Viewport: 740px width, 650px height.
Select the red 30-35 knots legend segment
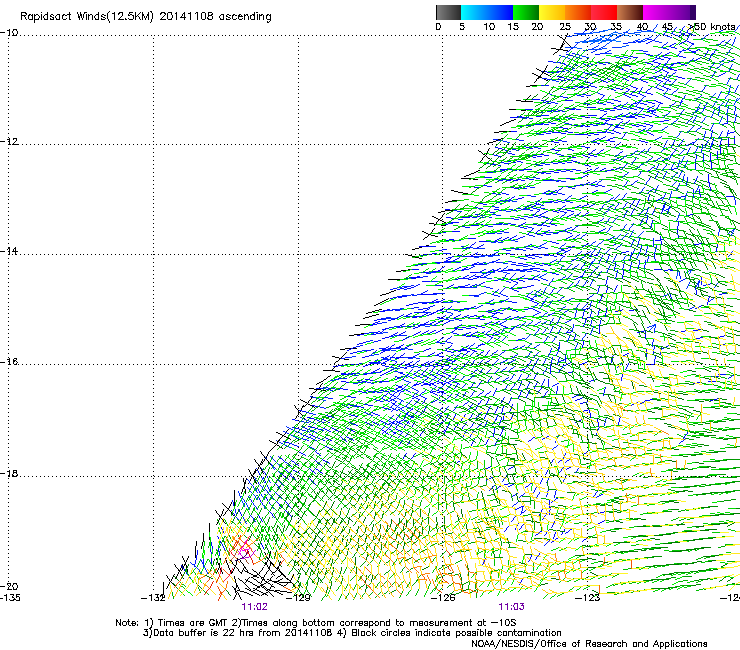click(x=604, y=12)
